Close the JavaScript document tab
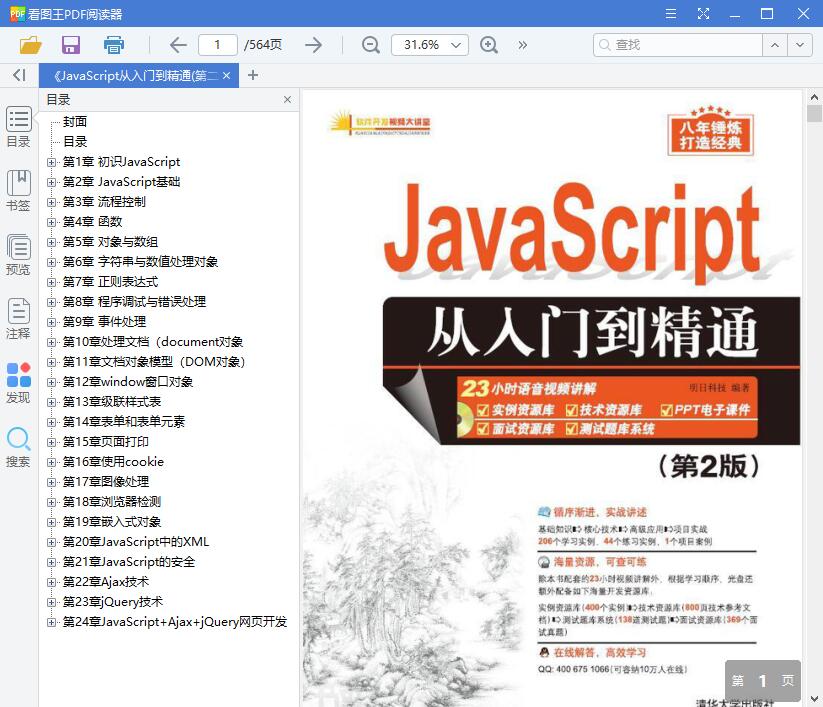823x707 pixels. (x=227, y=76)
